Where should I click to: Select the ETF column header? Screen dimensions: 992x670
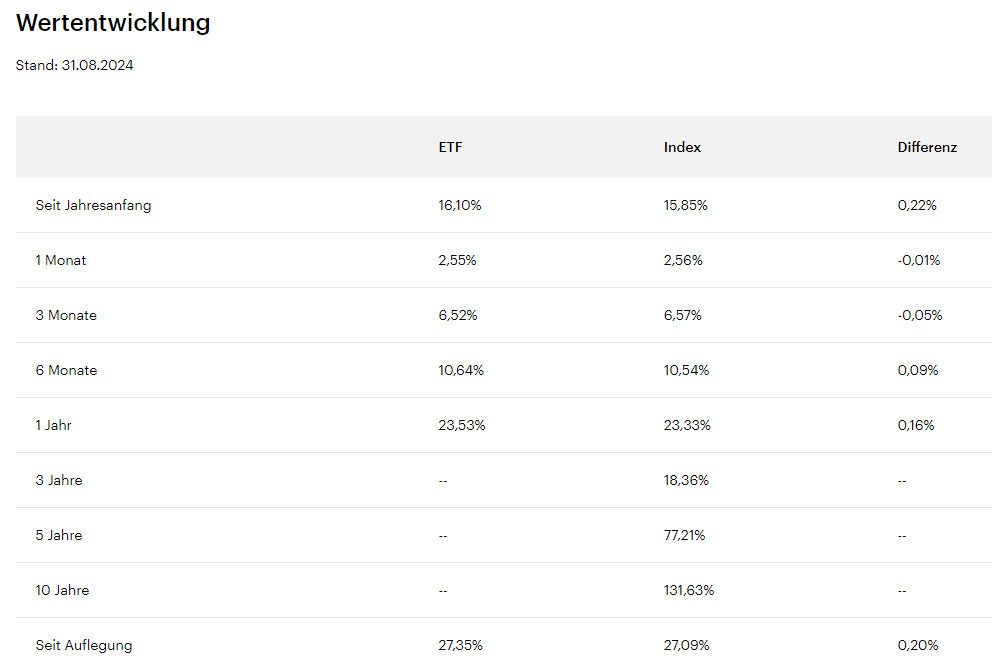(x=450, y=147)
